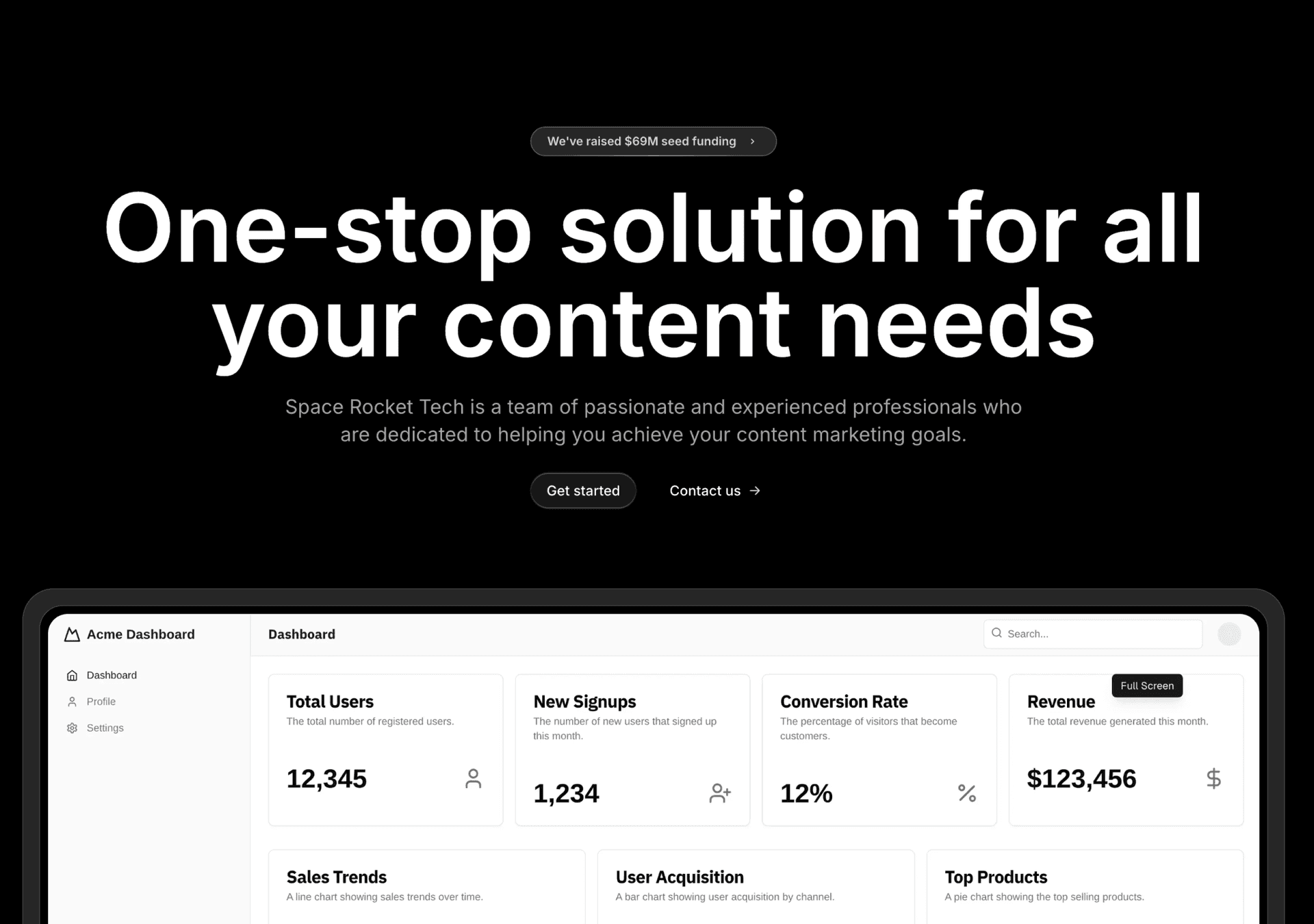Viewport: 1314px width, 924px height.
Task: Open the Dashboard menu item
Action: (111, 675)
